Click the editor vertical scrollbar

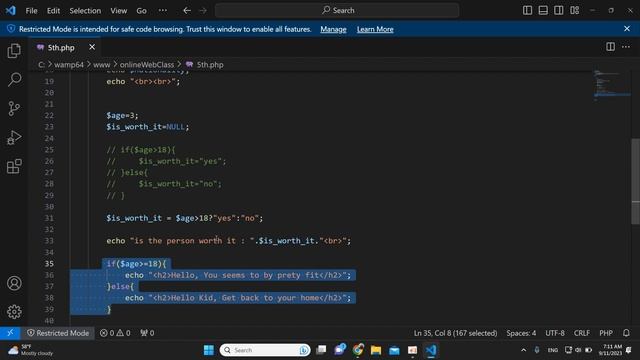[636, 181]
